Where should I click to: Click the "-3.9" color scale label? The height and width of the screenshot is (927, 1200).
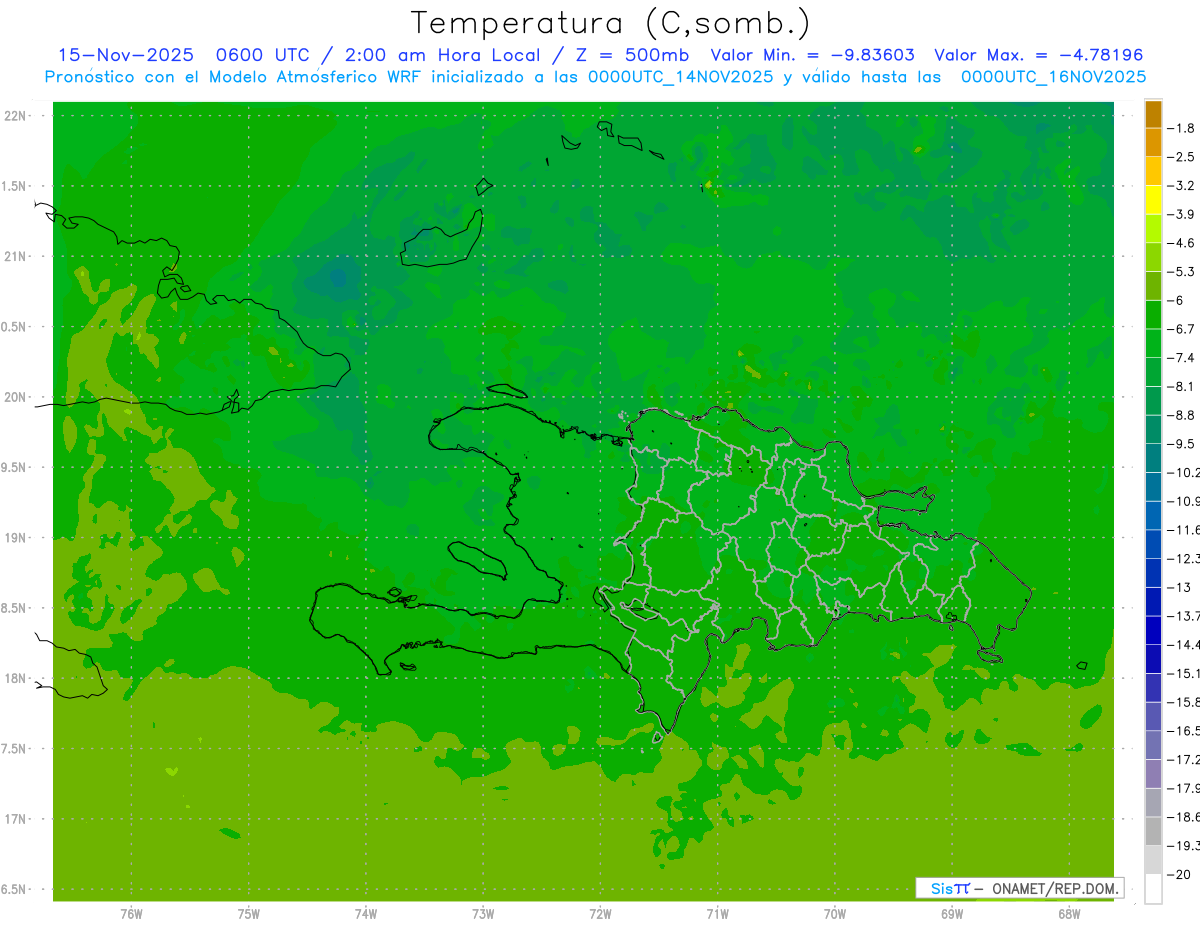(x=1181, y=214)
